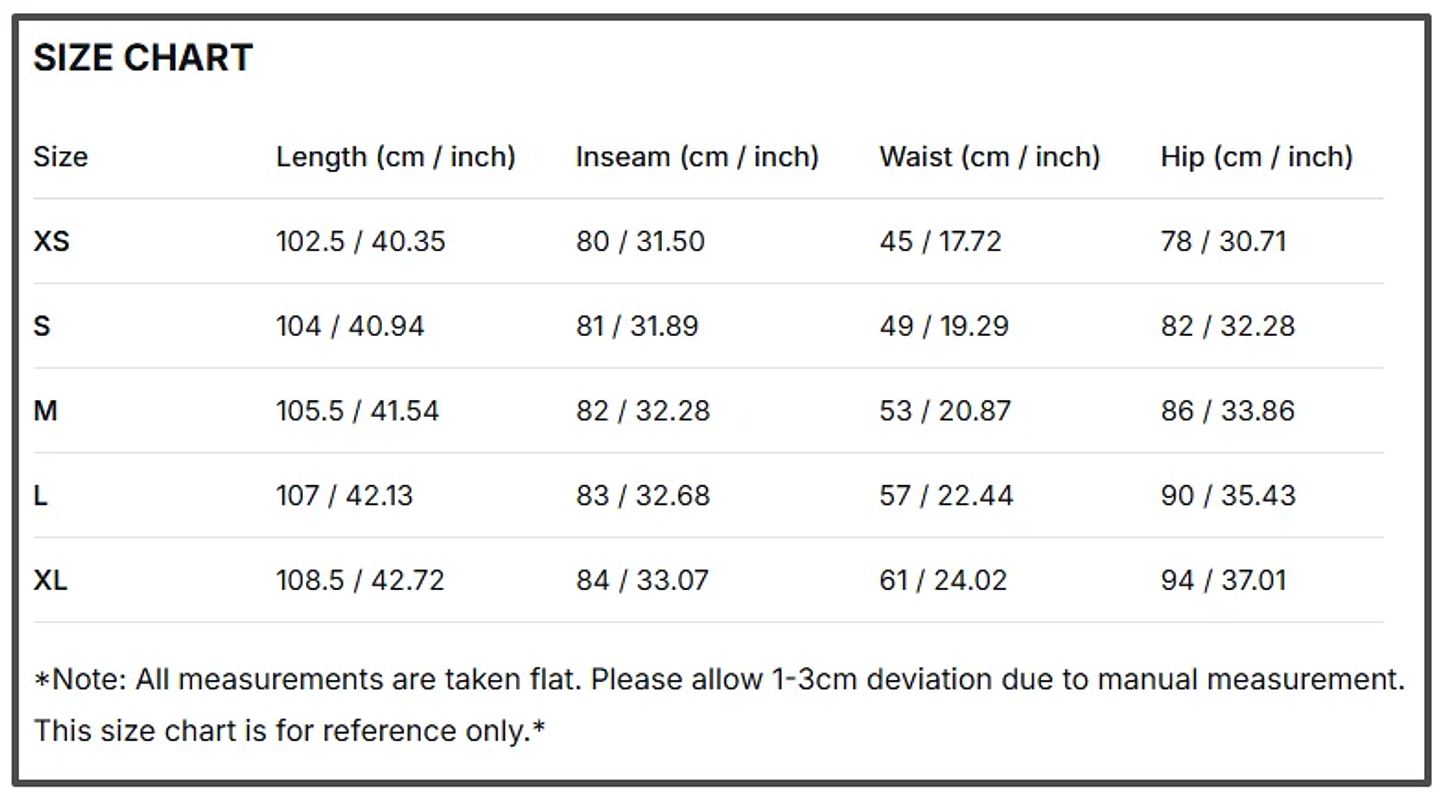Select the Waist (cm / inch) column header
The width and height of the screenshot is (1440, 792).
tap(989, 157)
